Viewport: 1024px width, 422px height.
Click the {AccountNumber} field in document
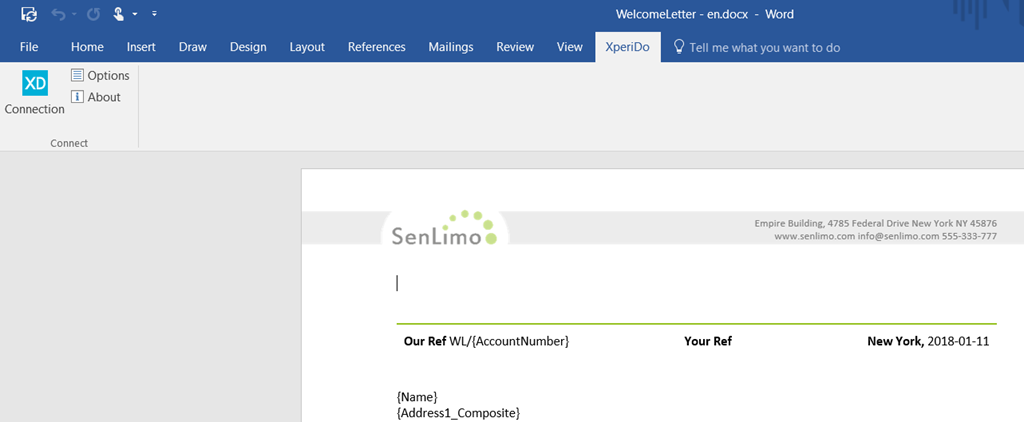[520, 341]
